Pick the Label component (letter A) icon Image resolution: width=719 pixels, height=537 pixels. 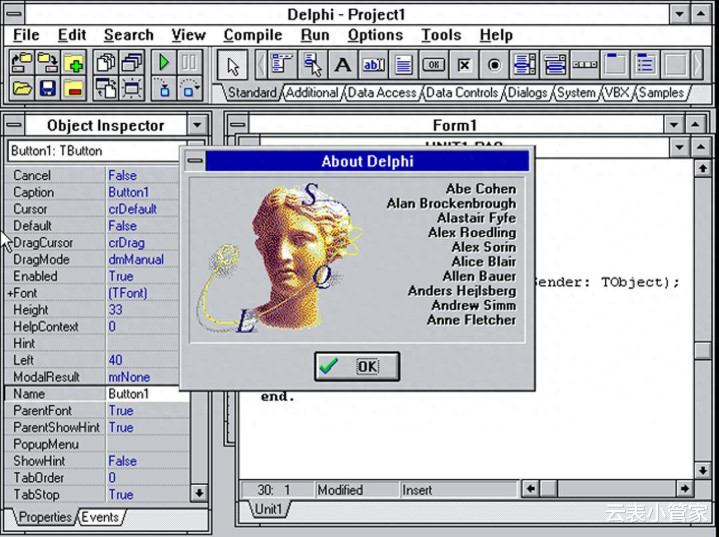(x=342, y=66)
